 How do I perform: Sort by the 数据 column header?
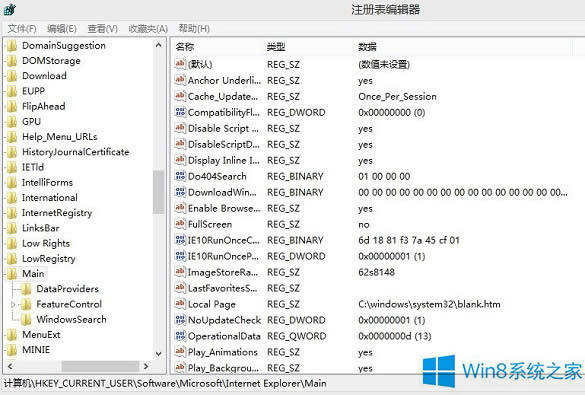(367, 47)
